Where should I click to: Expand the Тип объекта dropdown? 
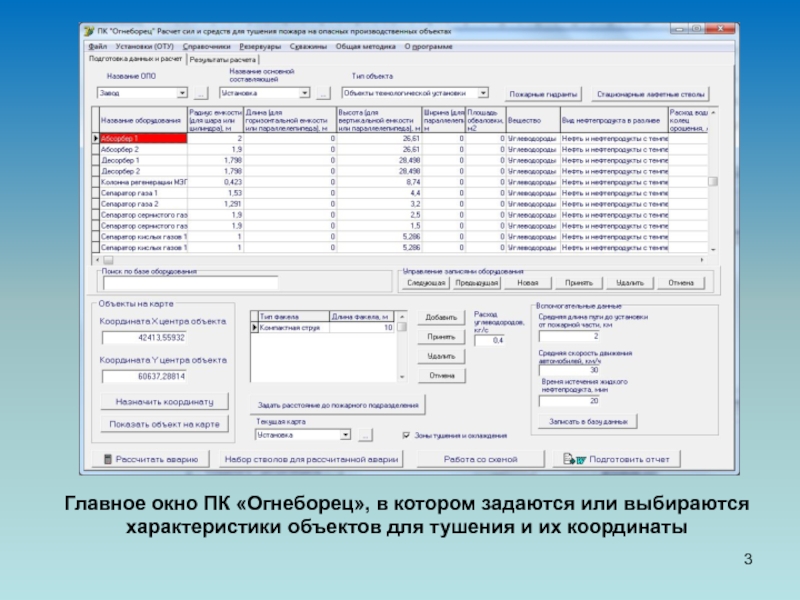coord(483,93)
